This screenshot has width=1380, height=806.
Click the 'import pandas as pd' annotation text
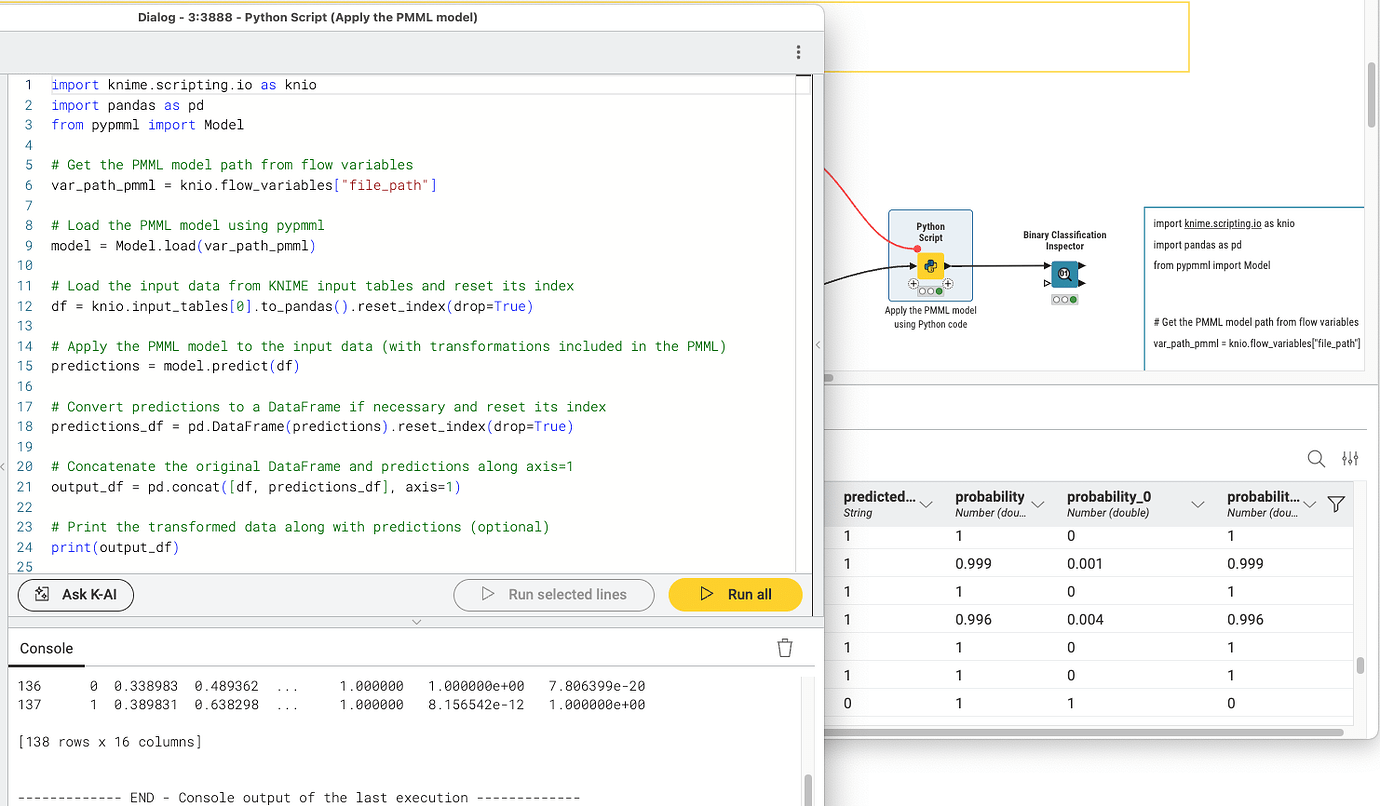coord(1197,244)
